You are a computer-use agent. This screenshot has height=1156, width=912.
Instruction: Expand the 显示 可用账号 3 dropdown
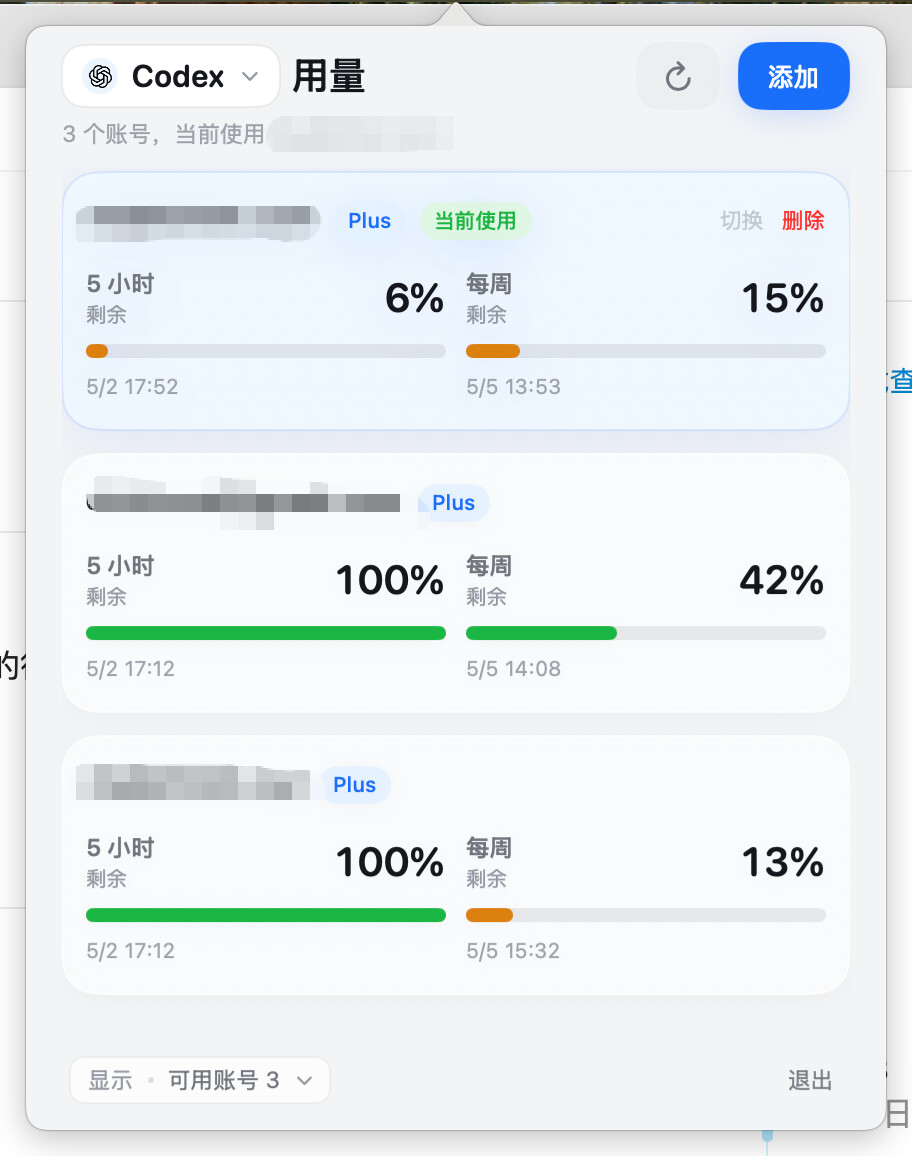point(200,1080)
